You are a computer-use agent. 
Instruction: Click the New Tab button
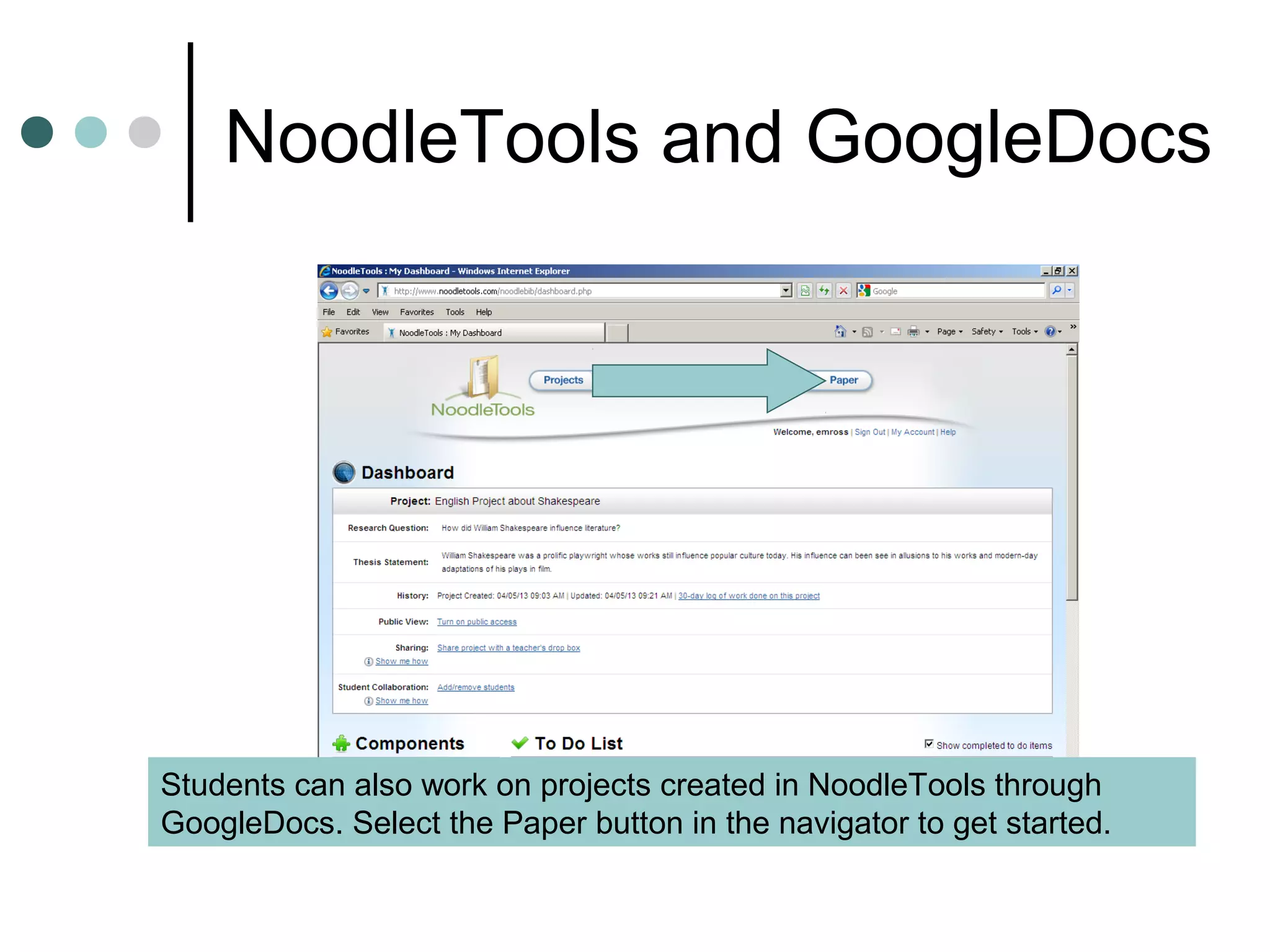(x=616, y=333)
